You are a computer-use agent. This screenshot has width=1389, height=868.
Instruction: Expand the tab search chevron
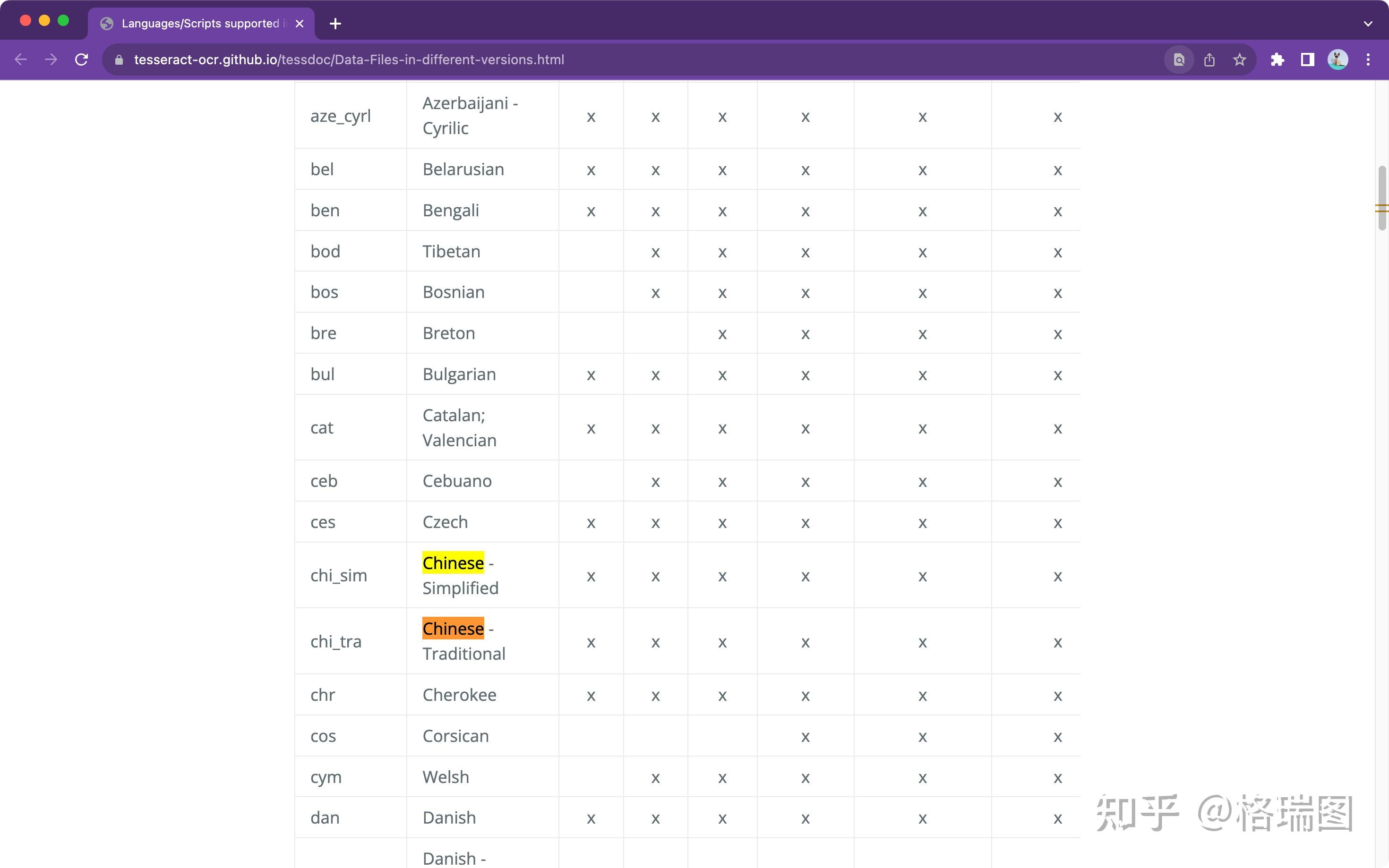coord(1368,24)
